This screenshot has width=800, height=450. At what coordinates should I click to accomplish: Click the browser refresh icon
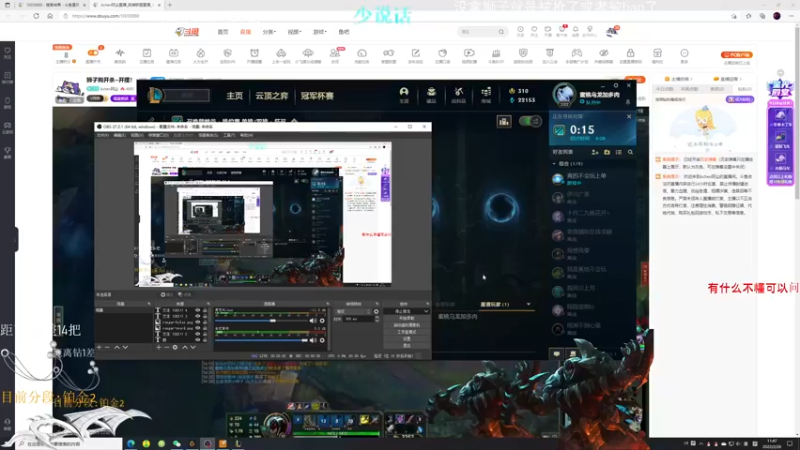pyautogui.click(x=36, y=16)
